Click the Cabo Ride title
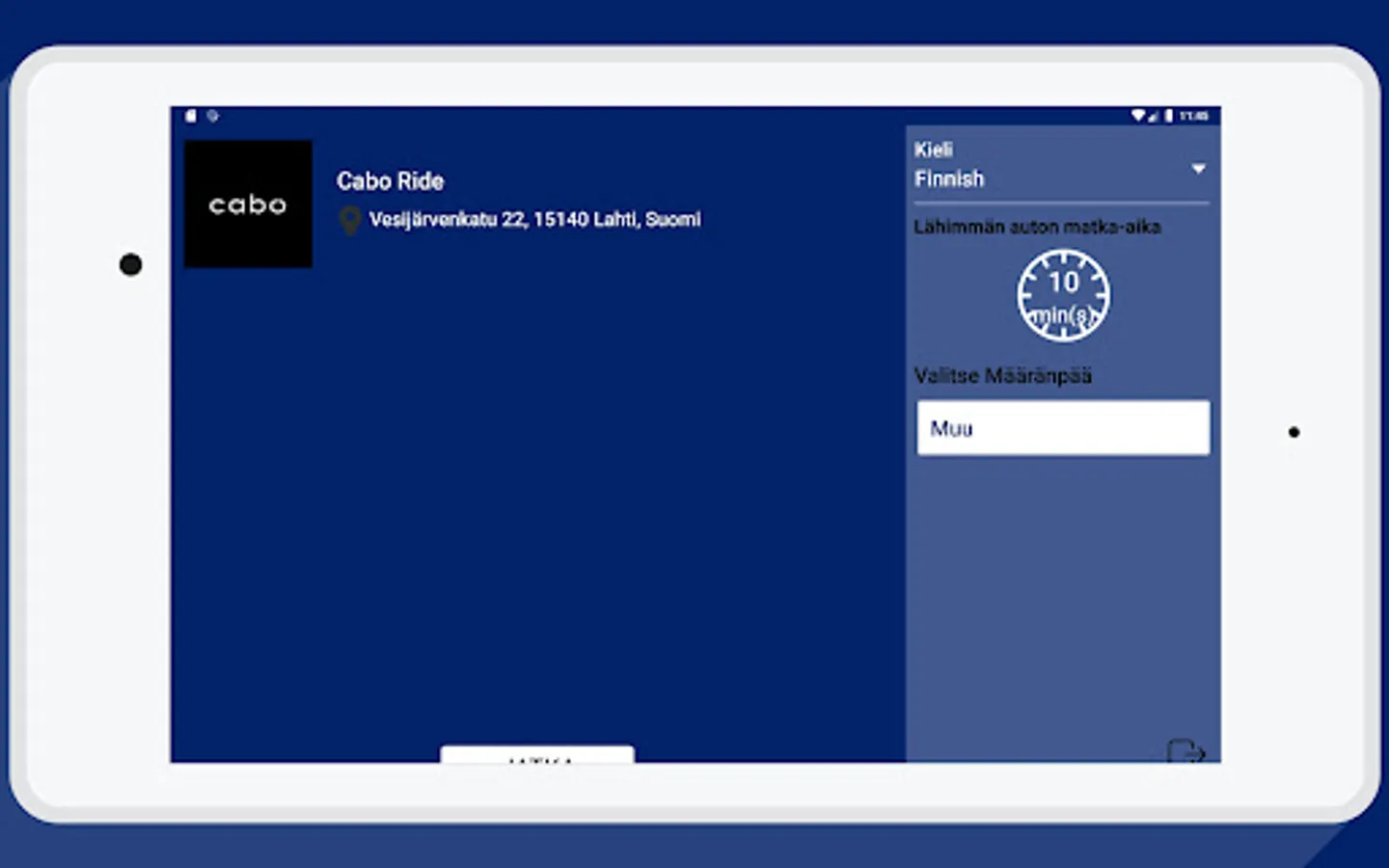 pos(391,181)
